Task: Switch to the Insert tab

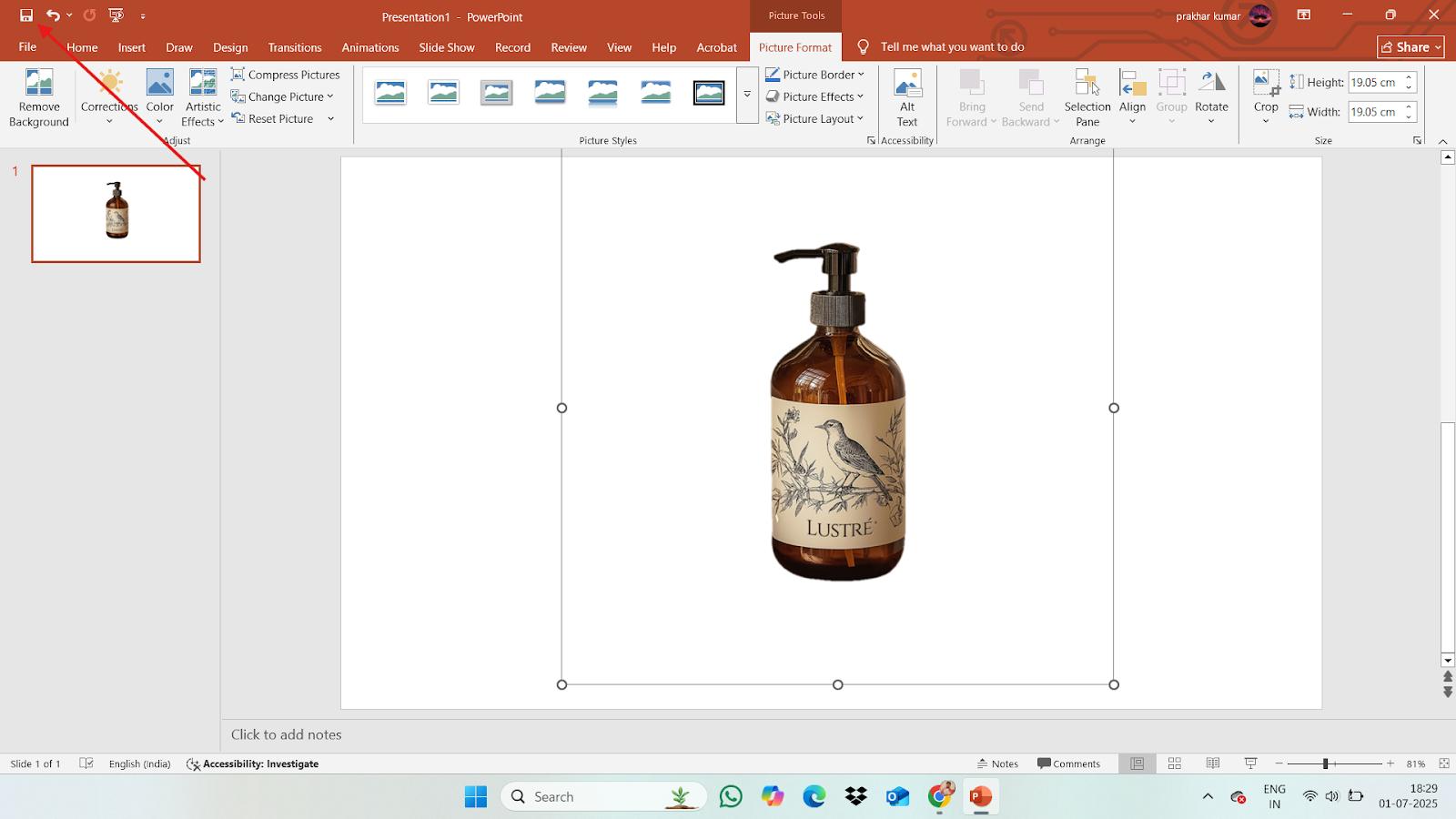Action: coord(131,47)
